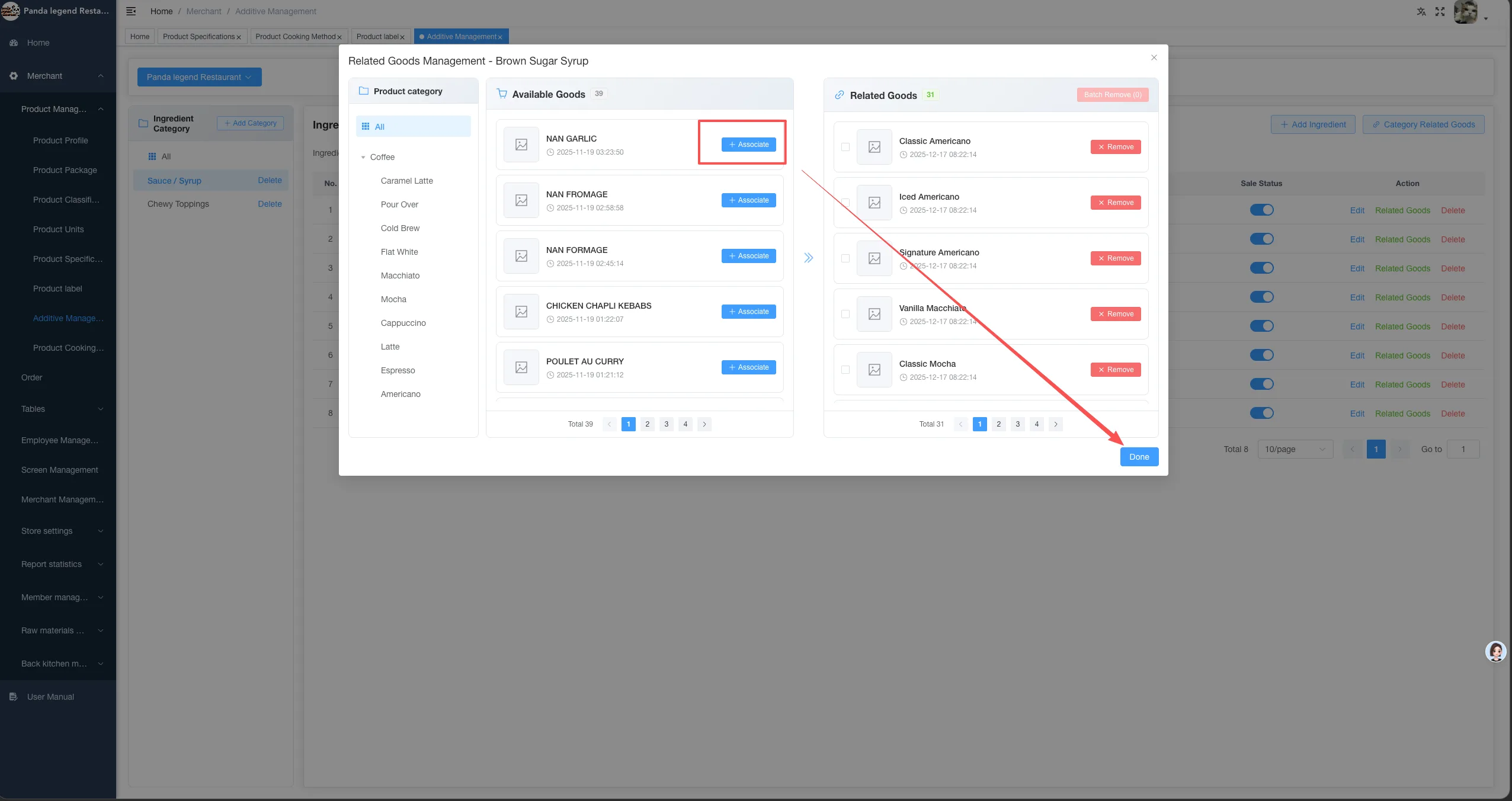Toggle sale status switch for row 4
This screenshot has width=1512, height=801.
point(1262,297)
